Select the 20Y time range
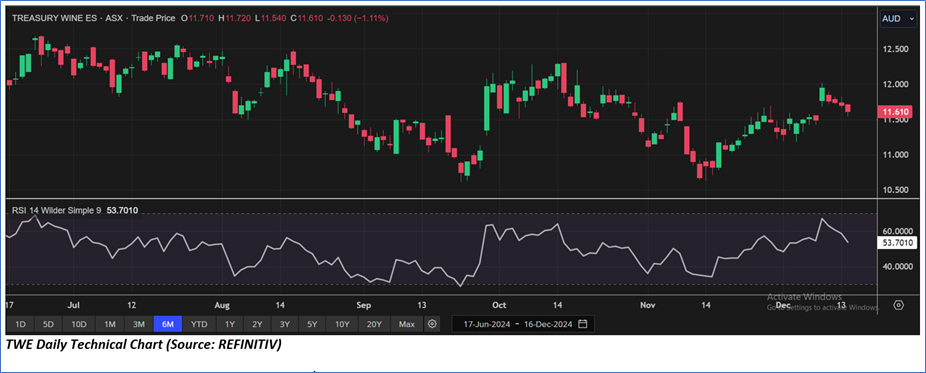Screen dimensions: 926x373 [x=374, y=324]
